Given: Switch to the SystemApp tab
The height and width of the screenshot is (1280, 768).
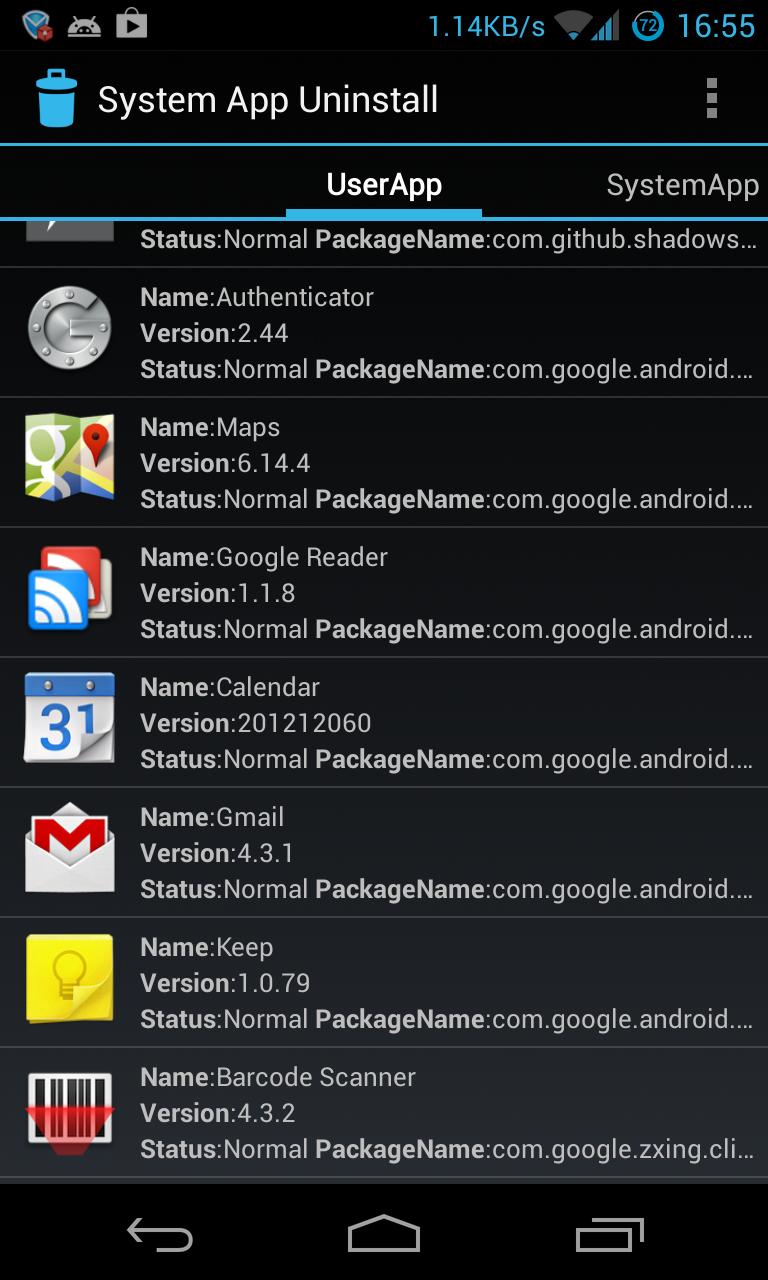Looking at the screenshot, I should (x=682, y=185).
